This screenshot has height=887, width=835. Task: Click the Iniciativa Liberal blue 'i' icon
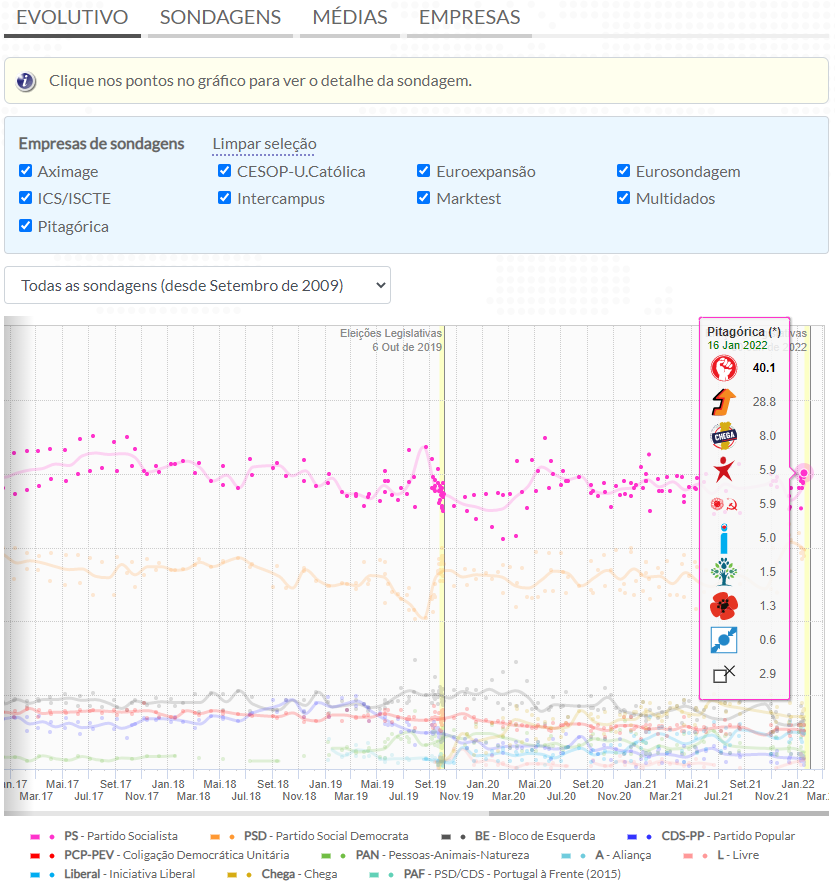tap(723, 538)
